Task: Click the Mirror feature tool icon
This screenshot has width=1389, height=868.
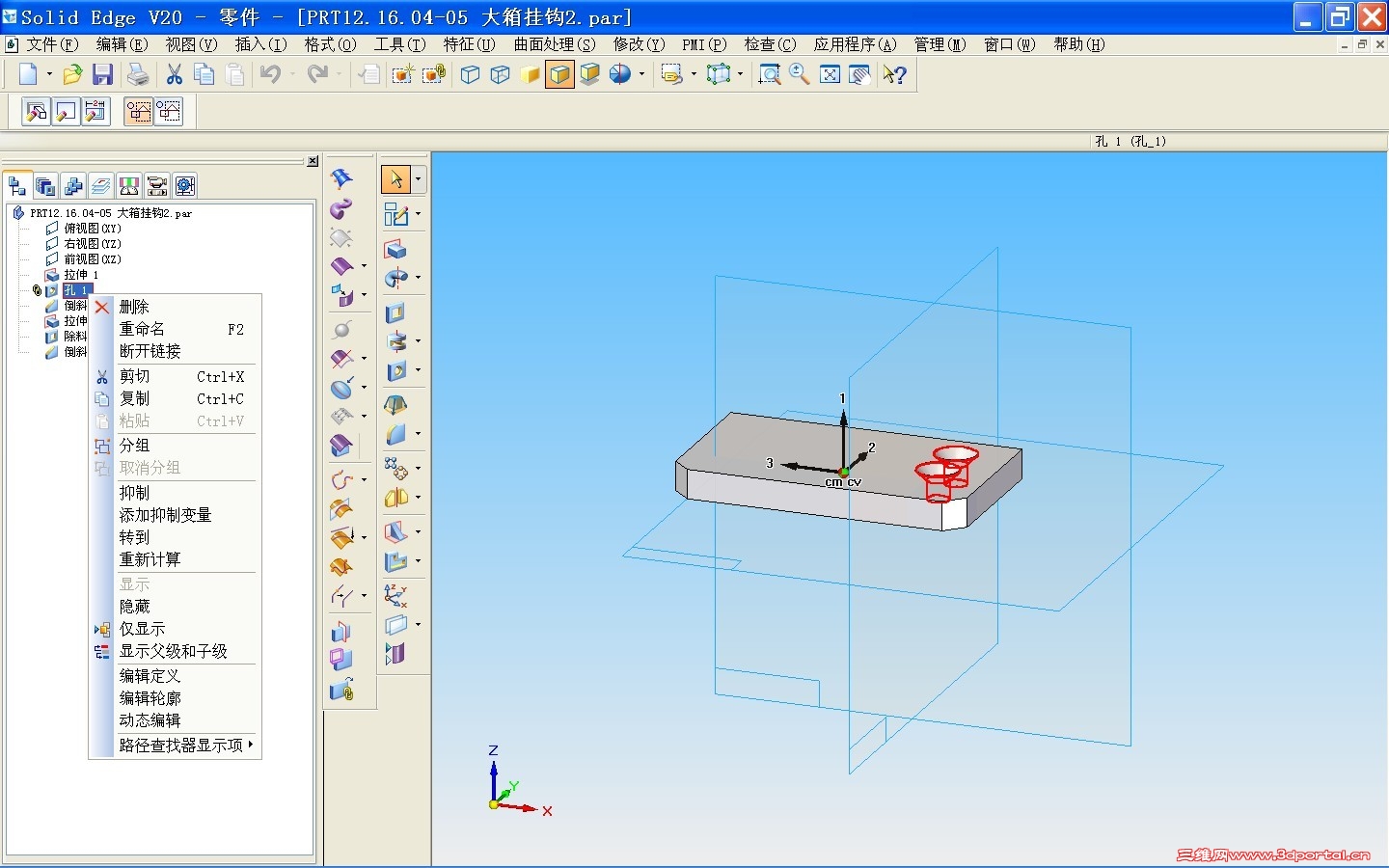Action: point(395,498)
